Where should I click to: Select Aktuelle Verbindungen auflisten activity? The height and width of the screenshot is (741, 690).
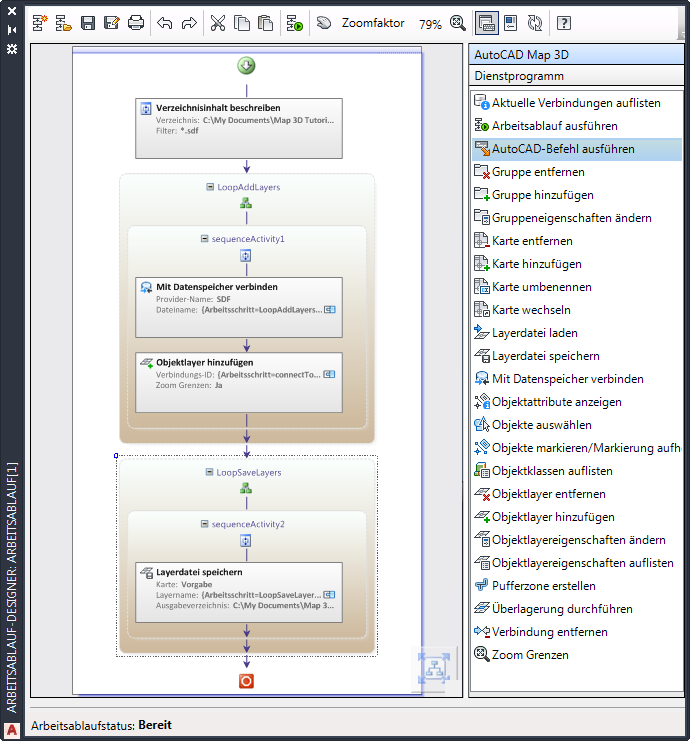pos(577,103)
